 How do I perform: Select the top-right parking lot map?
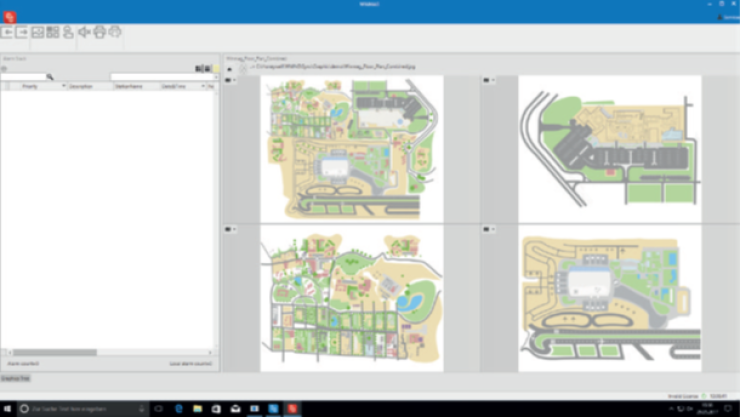[610, 145]
